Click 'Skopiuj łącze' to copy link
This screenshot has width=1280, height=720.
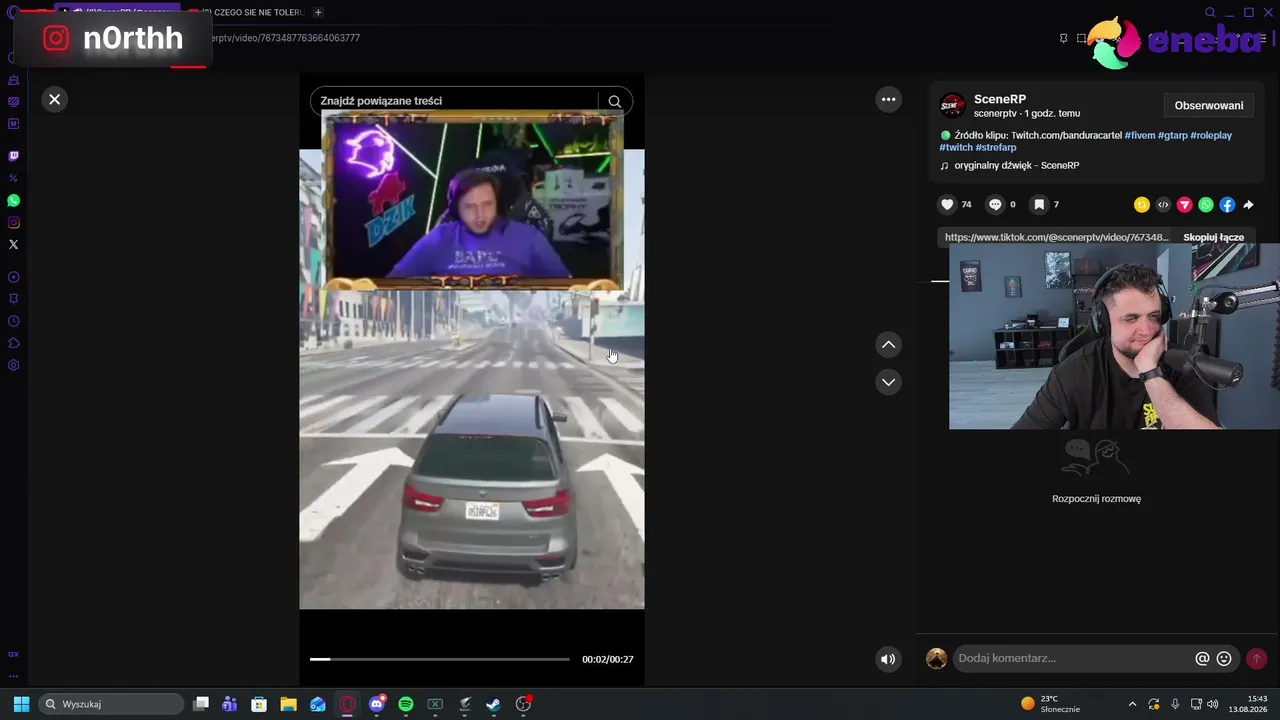pyautogui.click(x=1214, y=238)
